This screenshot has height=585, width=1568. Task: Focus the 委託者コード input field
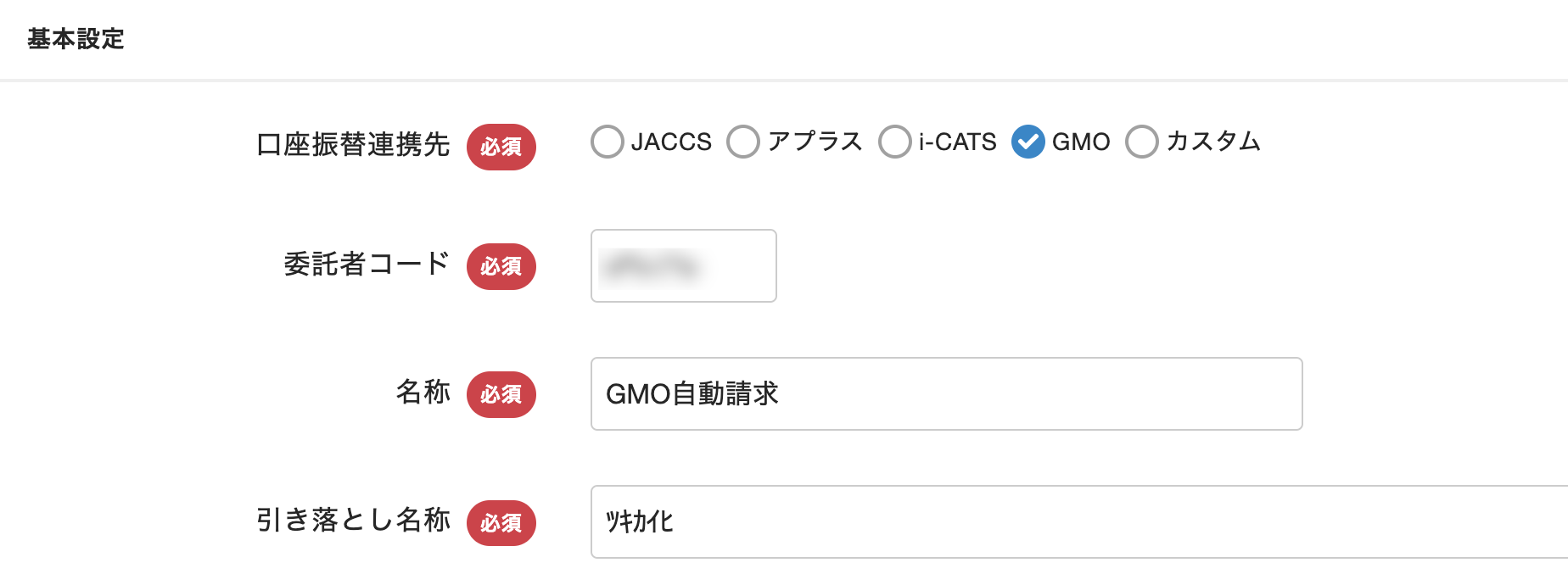point(683,266)
